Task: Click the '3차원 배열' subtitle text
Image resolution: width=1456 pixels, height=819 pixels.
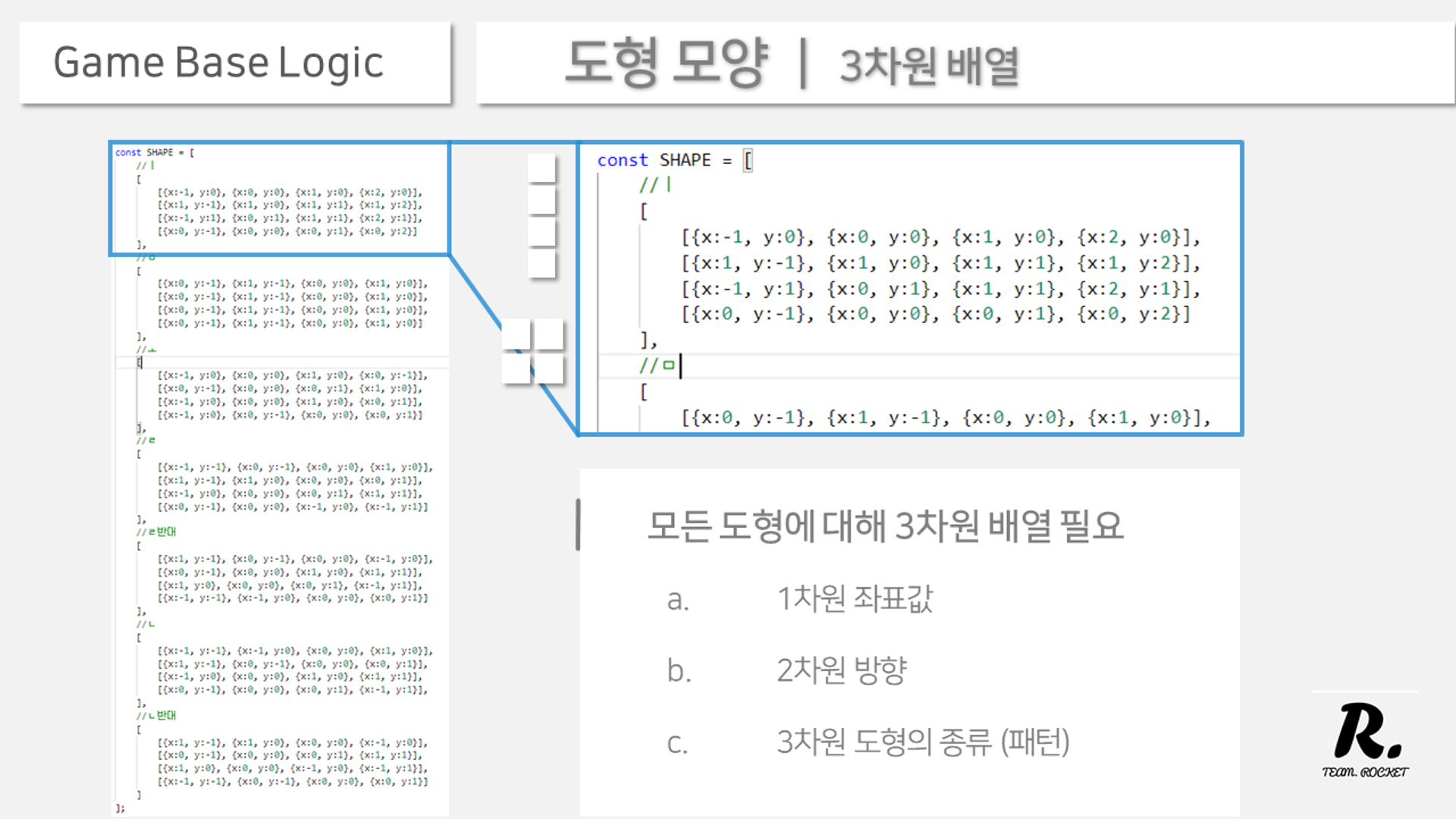Action: tap(929, 66)
